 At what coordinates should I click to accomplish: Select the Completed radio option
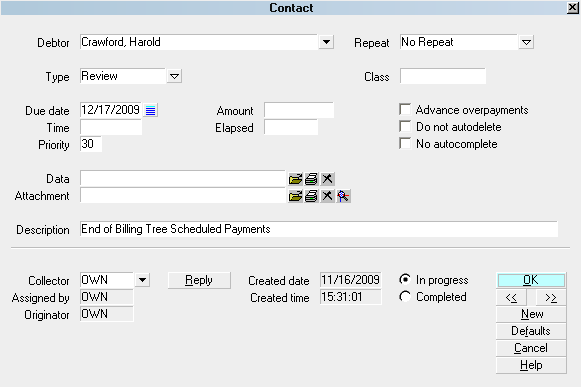405,297
